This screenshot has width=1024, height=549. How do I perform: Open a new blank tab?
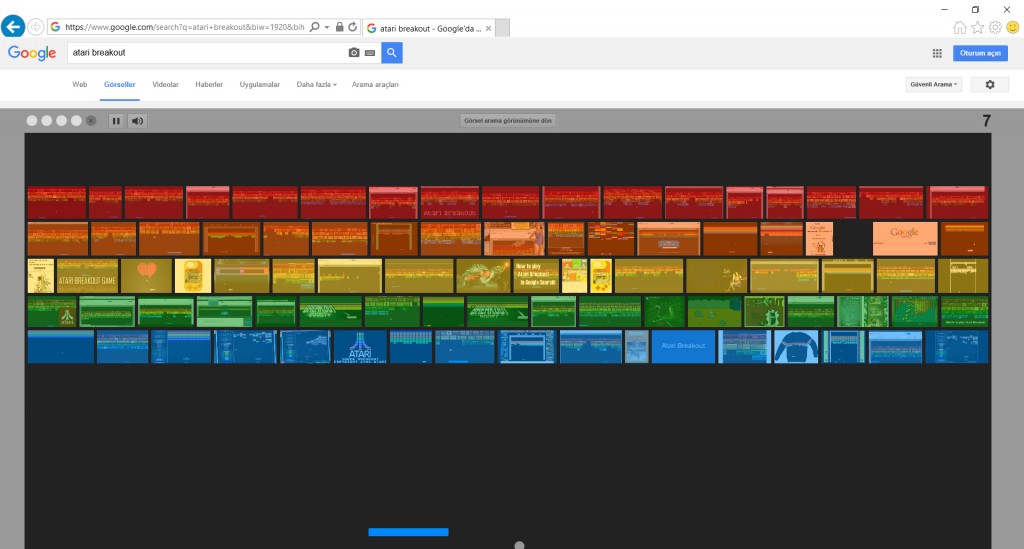(x=502, y=28)
